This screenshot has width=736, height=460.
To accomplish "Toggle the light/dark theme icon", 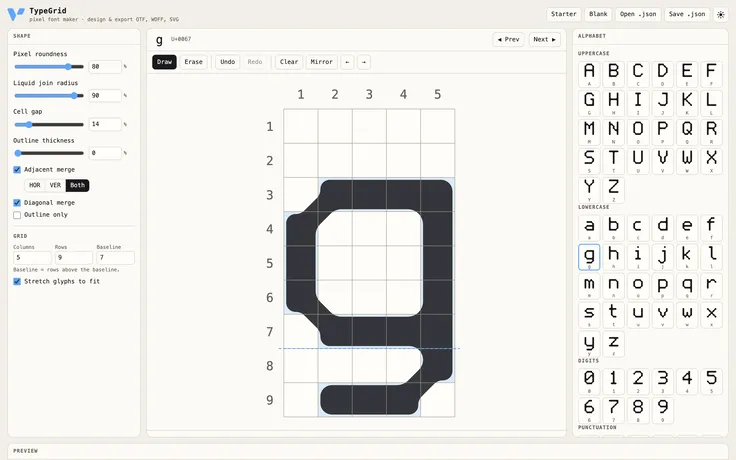I will pyautogui.click(x=721, y=15).
